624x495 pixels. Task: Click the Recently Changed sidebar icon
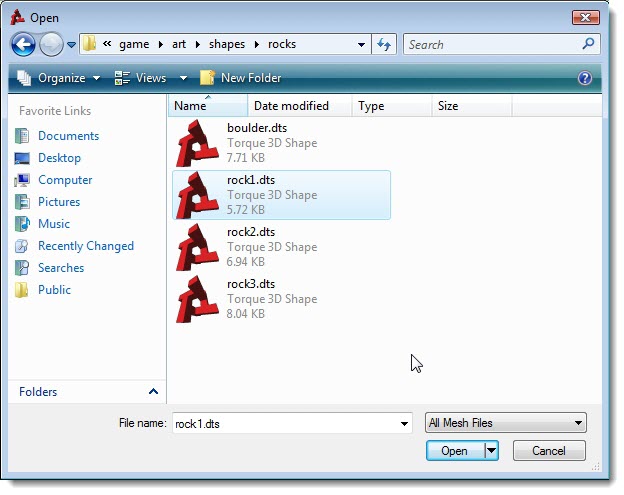pyautogui.click(x=22, y=246)
